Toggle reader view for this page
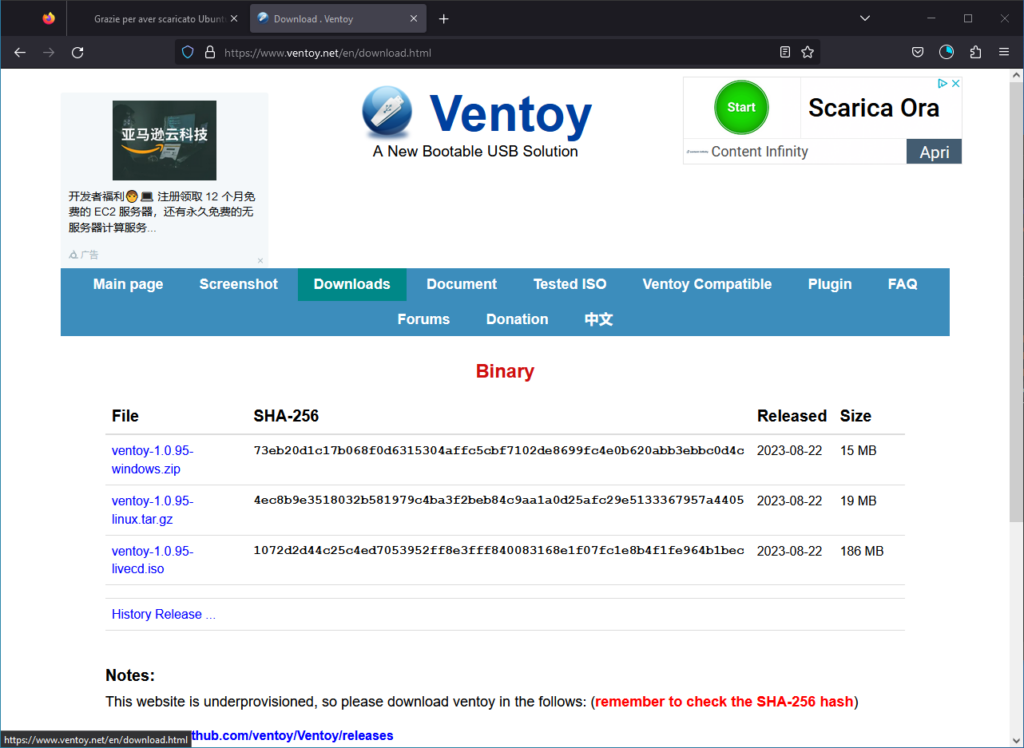 [785, 52]
